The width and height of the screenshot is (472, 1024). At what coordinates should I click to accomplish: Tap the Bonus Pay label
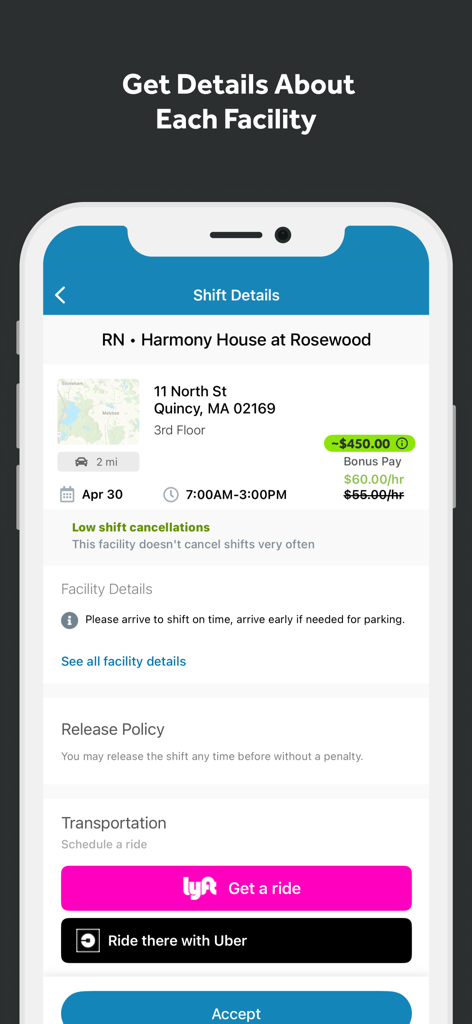click(x=373, y=462)
